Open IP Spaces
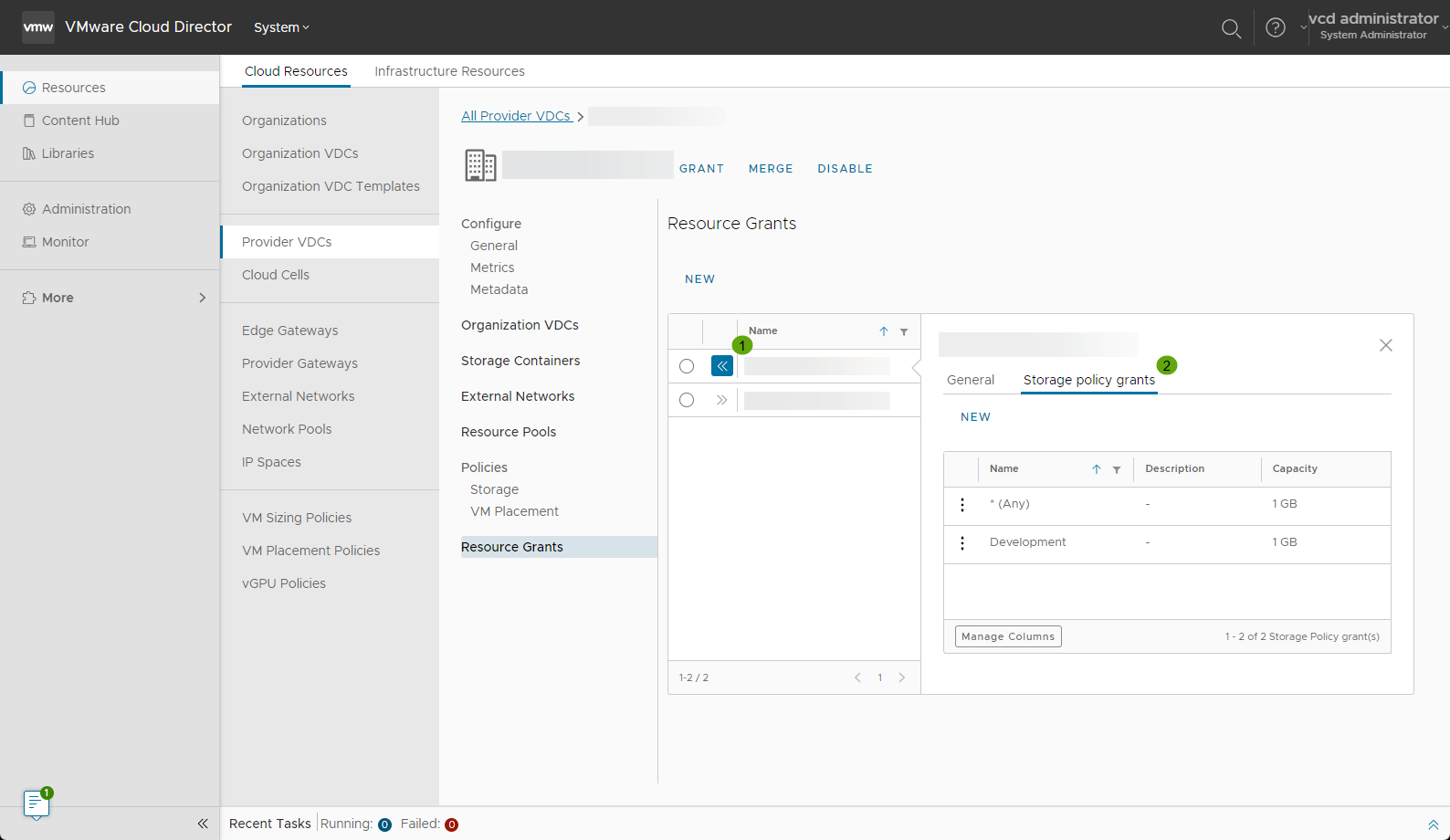Viewport: 1450px width, 840px height. tap(271, 462)
